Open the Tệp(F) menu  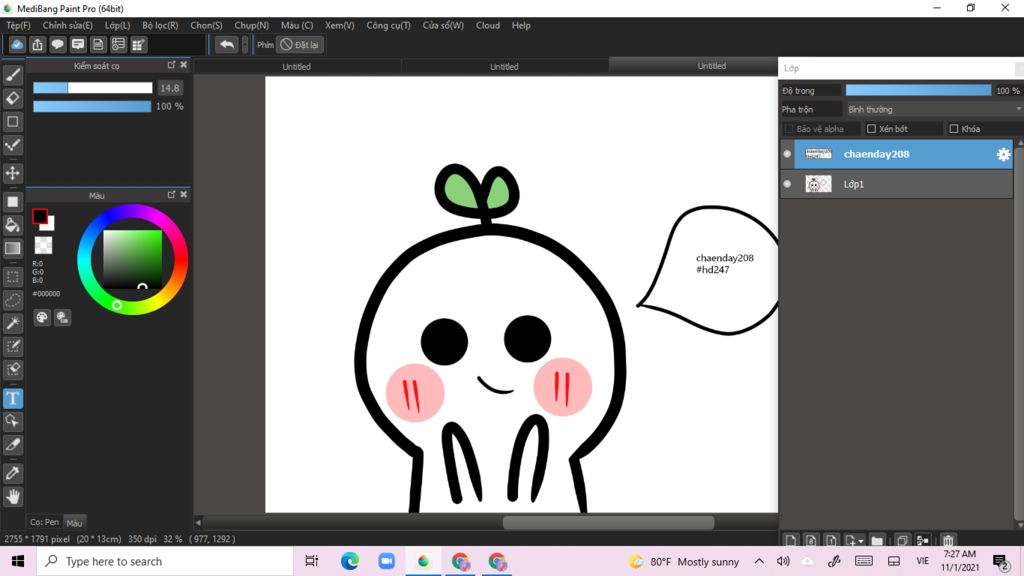(x=18, y=25)
